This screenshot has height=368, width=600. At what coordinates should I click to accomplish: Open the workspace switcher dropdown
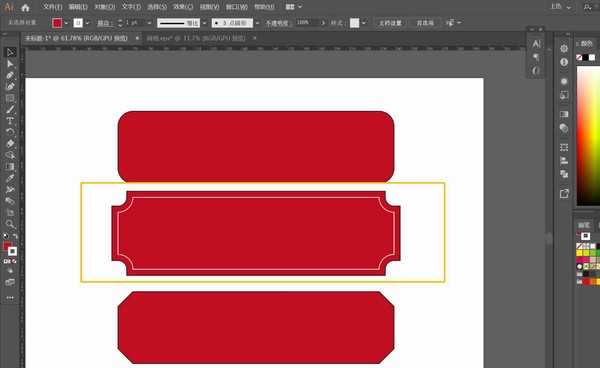coord(293,7)
